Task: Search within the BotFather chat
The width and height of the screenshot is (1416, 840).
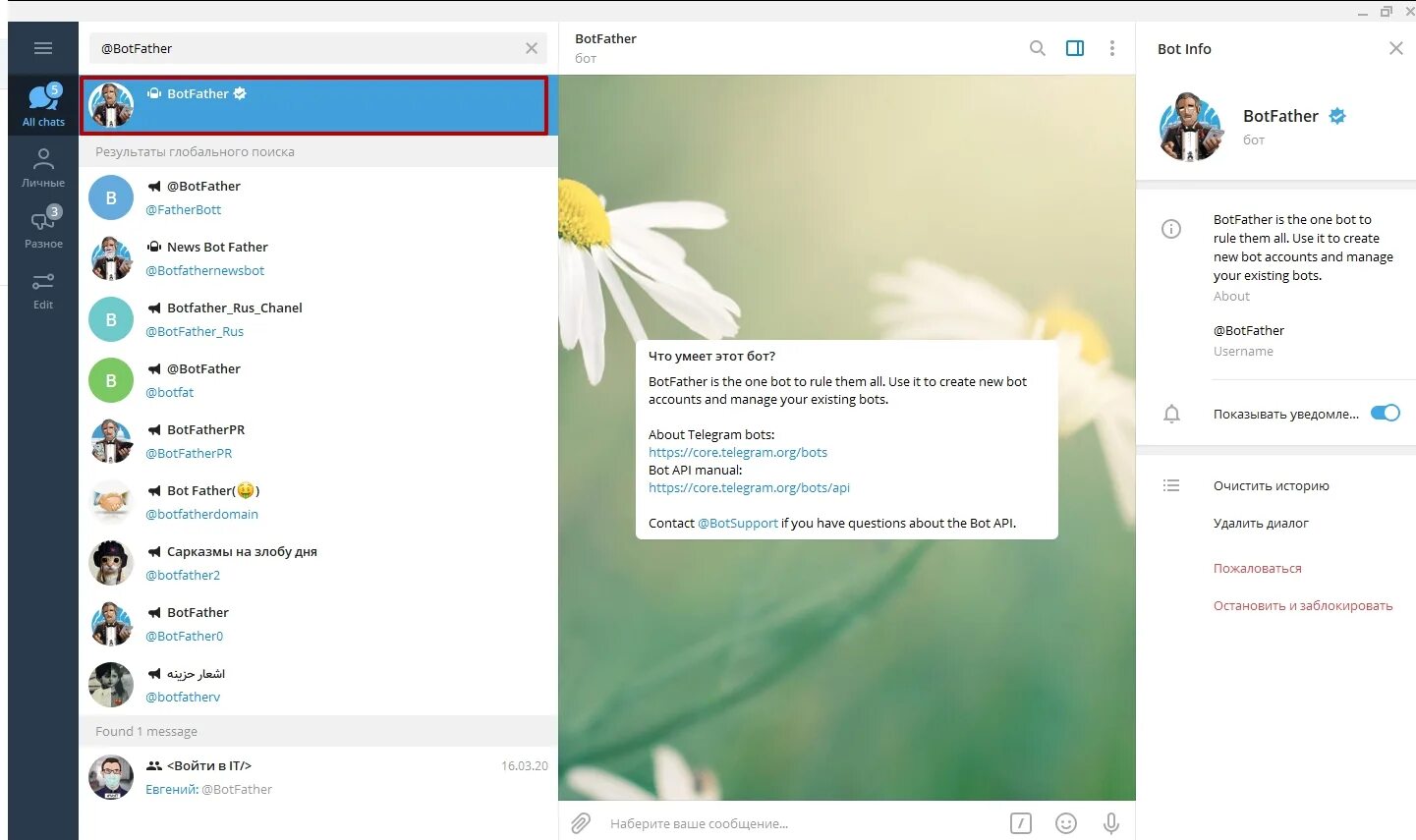Action: pos(1037,48)
